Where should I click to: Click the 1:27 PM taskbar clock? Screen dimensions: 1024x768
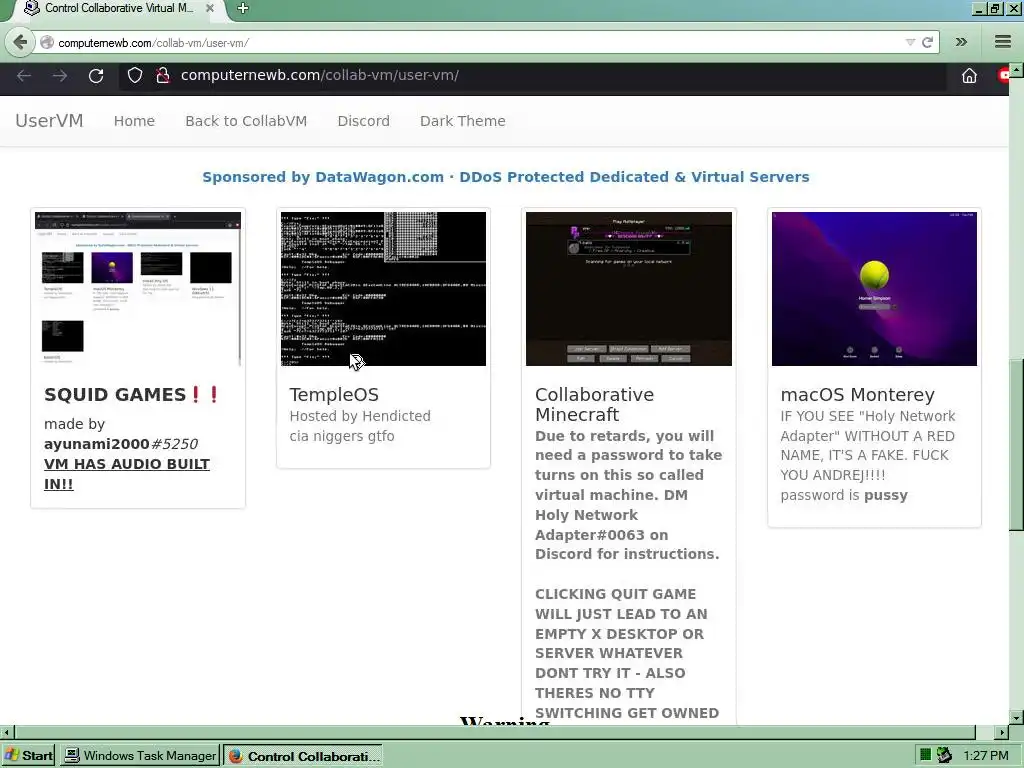(x=985, y=756)
